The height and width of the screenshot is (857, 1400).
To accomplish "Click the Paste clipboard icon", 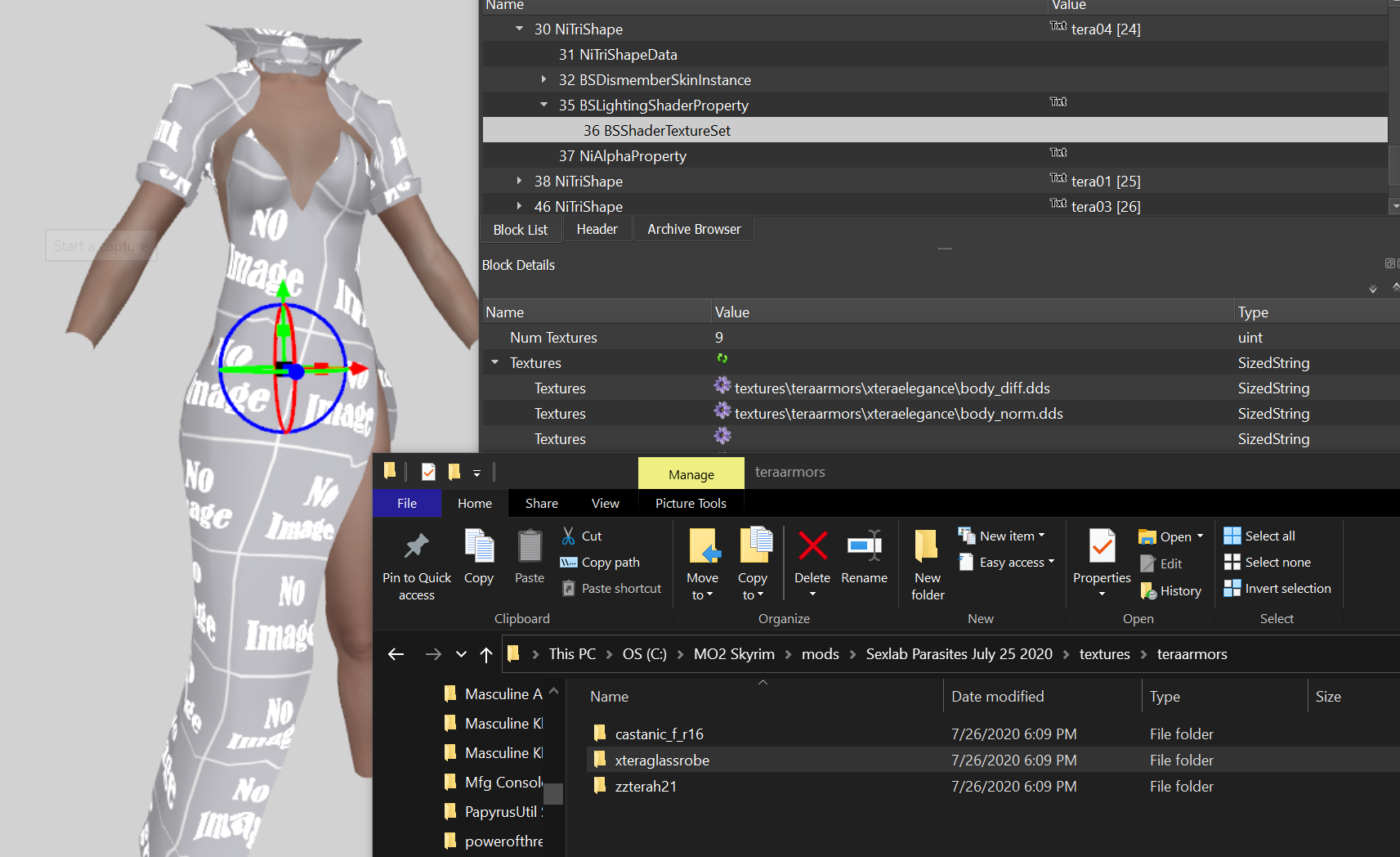I will pos(530,546).
